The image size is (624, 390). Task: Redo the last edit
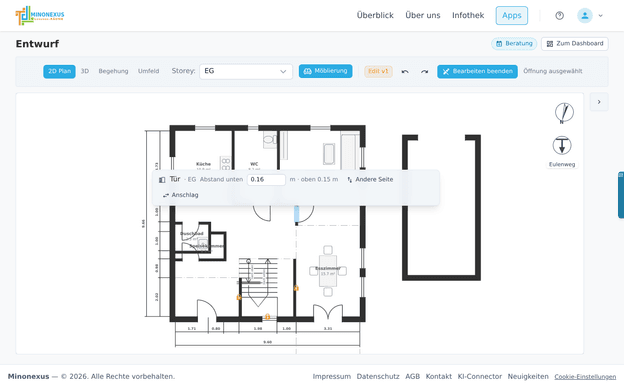[x=424, y=72]
